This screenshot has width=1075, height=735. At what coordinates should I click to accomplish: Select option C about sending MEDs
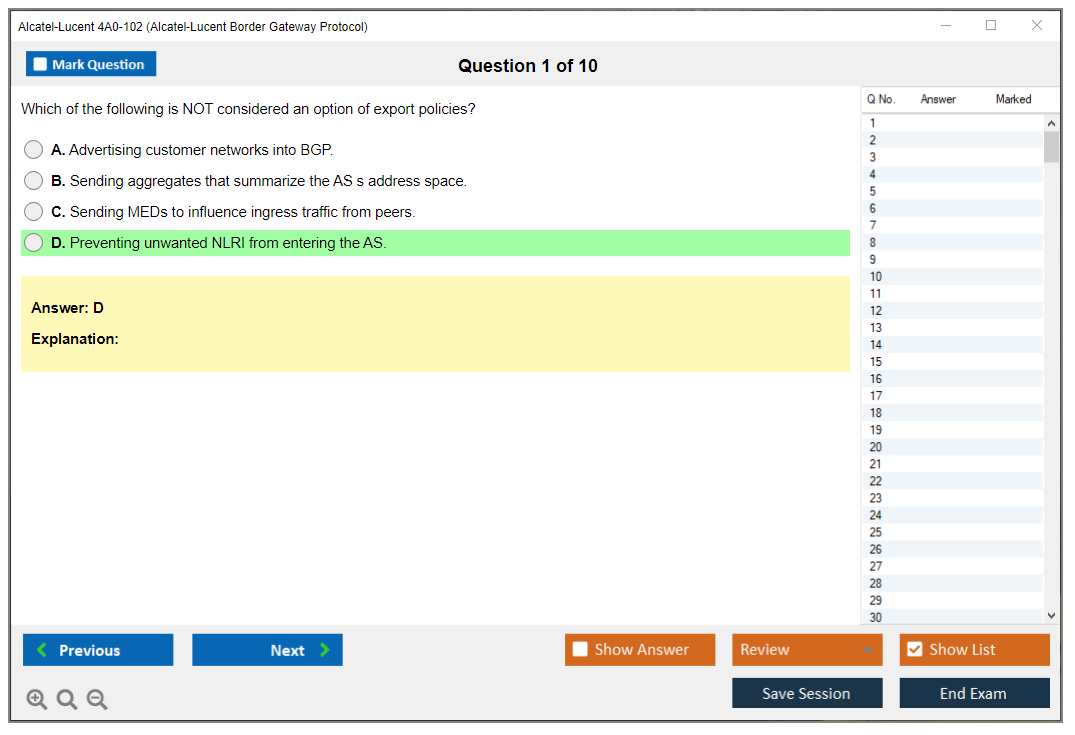(x=34, y=212)
